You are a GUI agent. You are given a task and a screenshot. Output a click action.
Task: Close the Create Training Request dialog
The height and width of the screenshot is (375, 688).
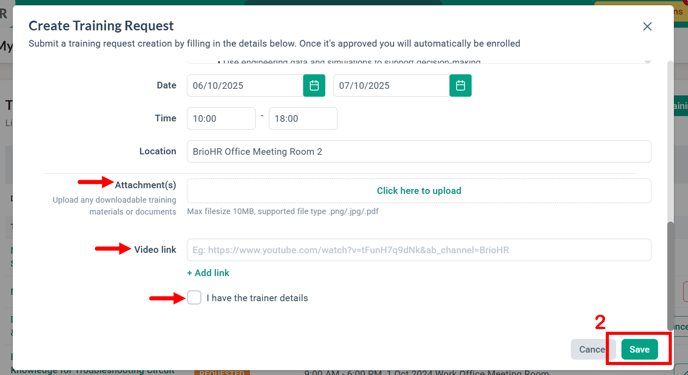pyautogui.click(x=647, y=26)
